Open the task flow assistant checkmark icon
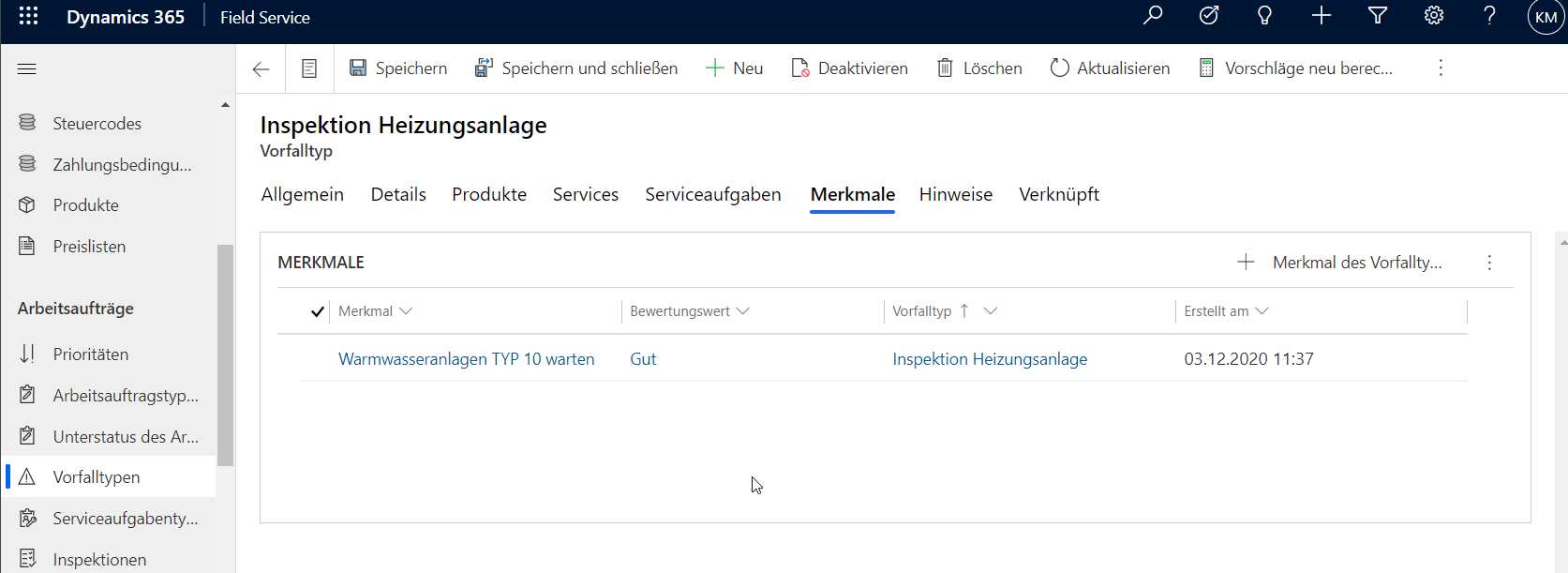This screenshot has width=1568, height=573. coord(1209,16)
